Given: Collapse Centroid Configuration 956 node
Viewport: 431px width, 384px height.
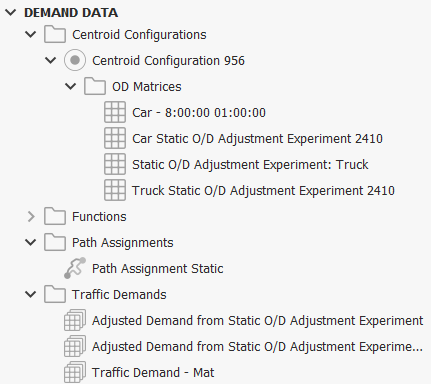Looking at the screenshot, I should tap(51, 60).
